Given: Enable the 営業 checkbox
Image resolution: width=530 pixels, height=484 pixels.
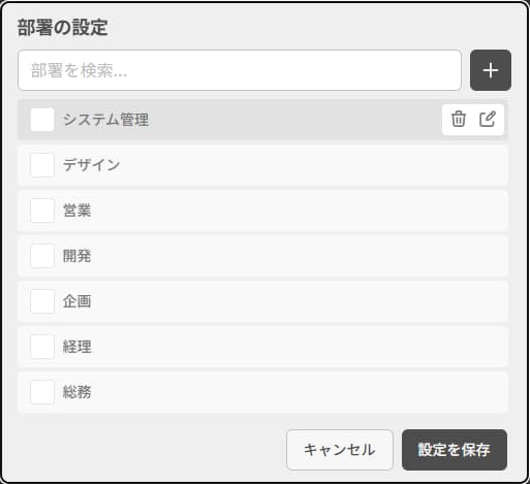Looking at the screenshot, I should (x=42, y=211).
